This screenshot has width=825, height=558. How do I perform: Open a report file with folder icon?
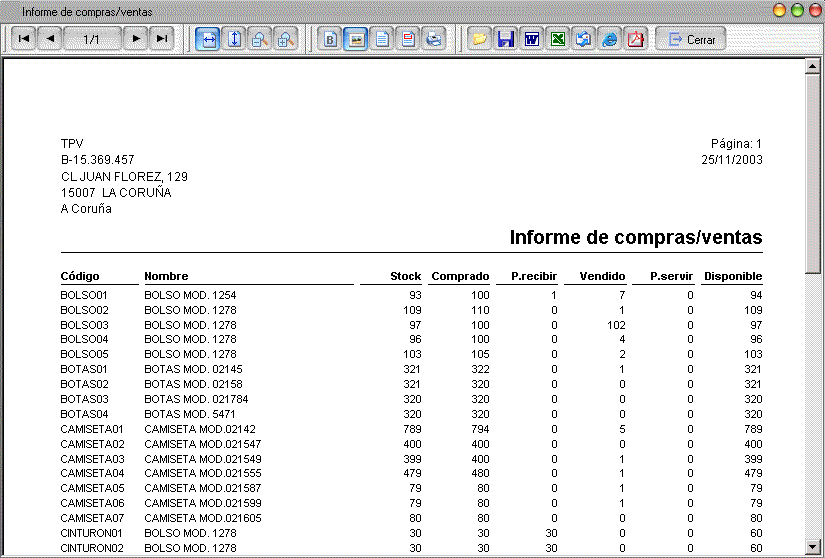(480, 39)
